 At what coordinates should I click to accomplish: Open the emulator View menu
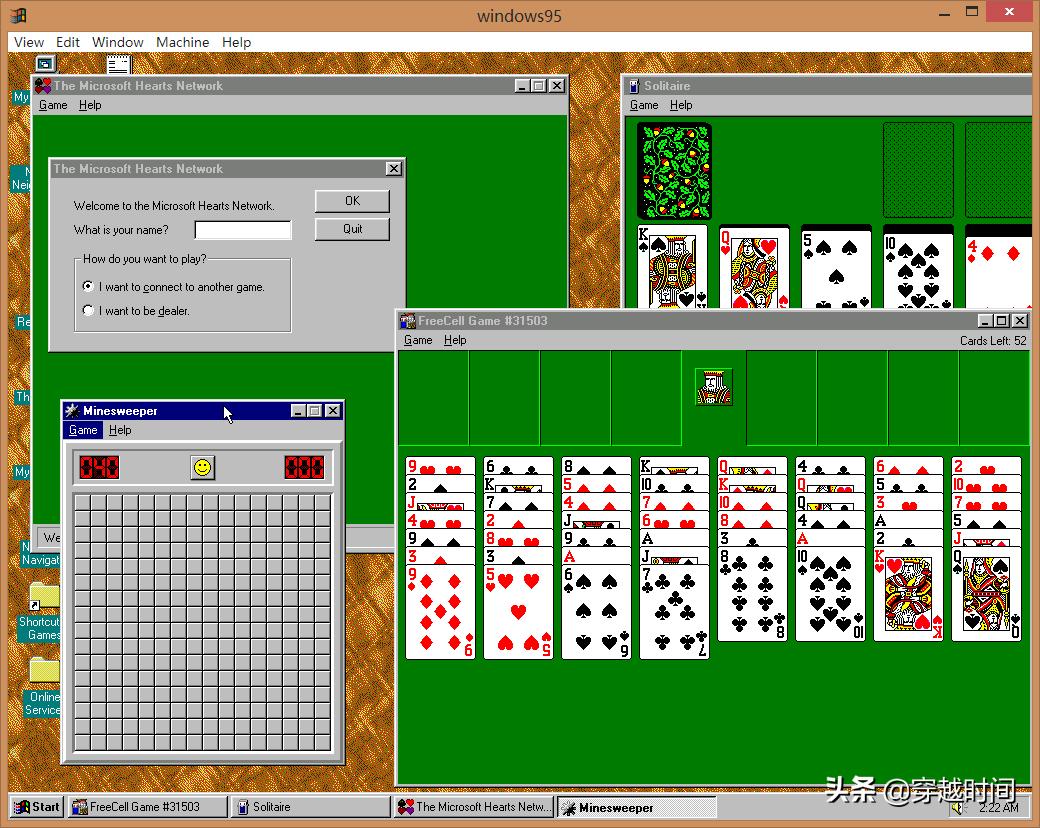click(29, 42)
